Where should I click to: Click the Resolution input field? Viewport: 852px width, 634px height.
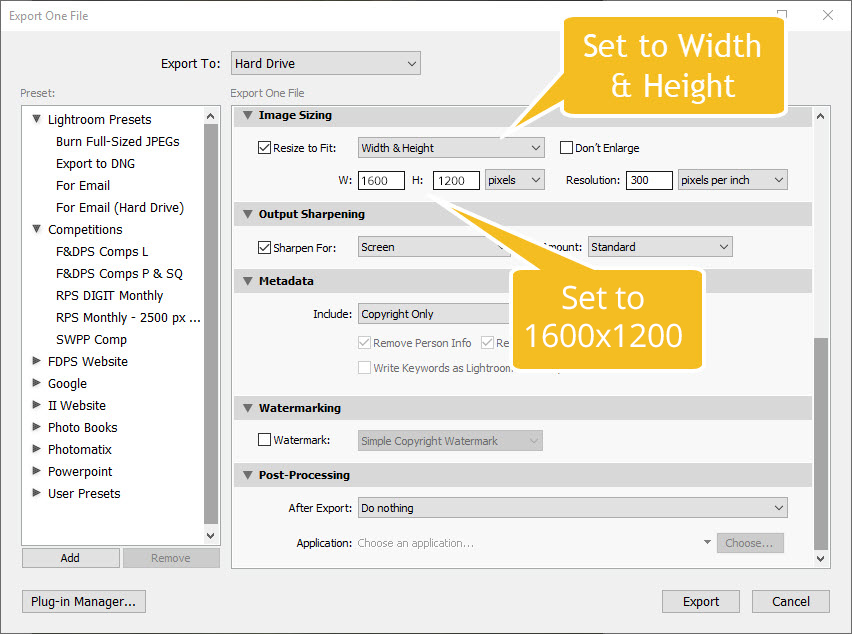pos(648,180)
